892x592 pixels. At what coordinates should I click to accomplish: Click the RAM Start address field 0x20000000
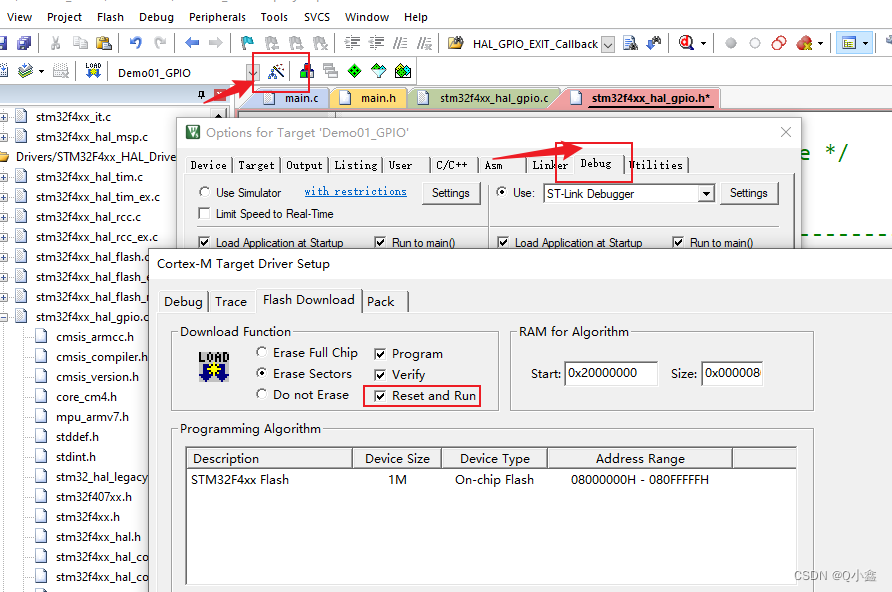tap(611, 374)
